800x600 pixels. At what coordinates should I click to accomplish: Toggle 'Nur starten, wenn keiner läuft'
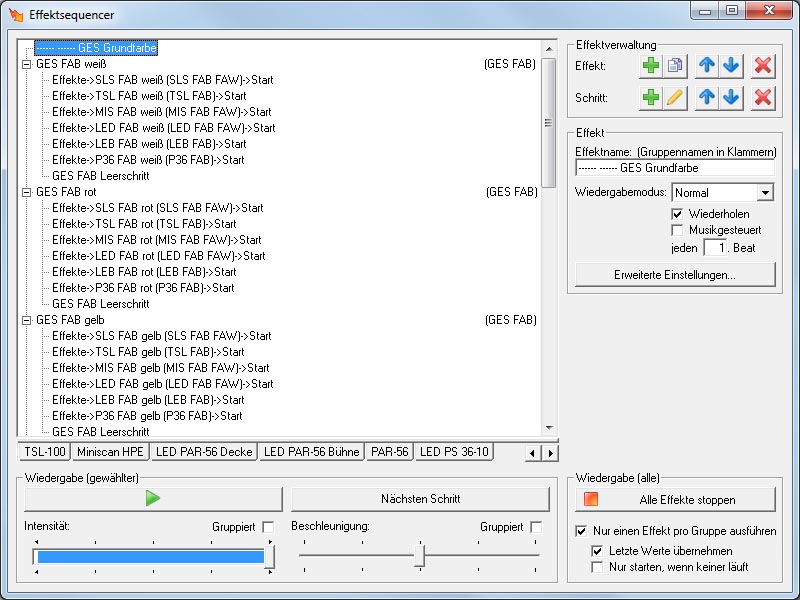pos(598,567)
